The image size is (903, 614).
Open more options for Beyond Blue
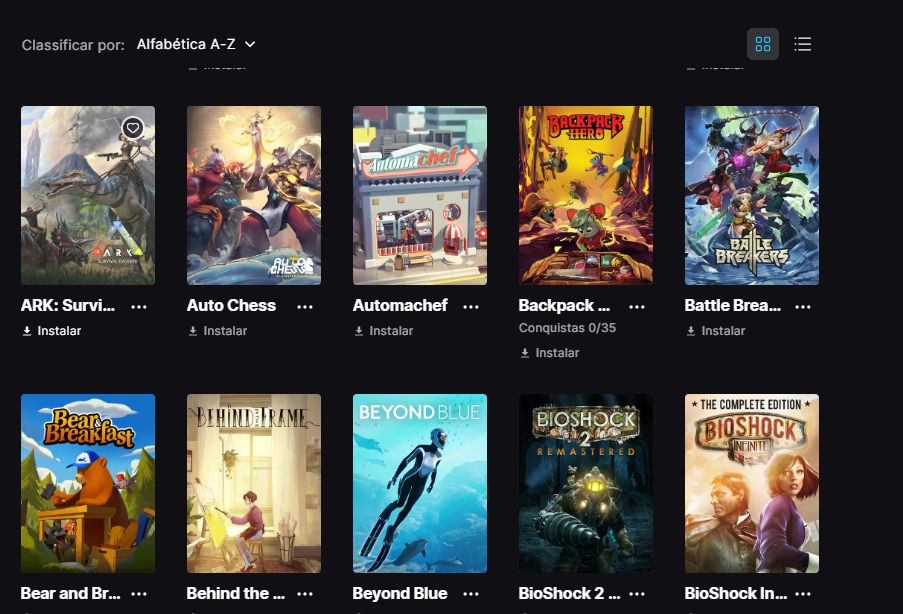click(471, 594)
